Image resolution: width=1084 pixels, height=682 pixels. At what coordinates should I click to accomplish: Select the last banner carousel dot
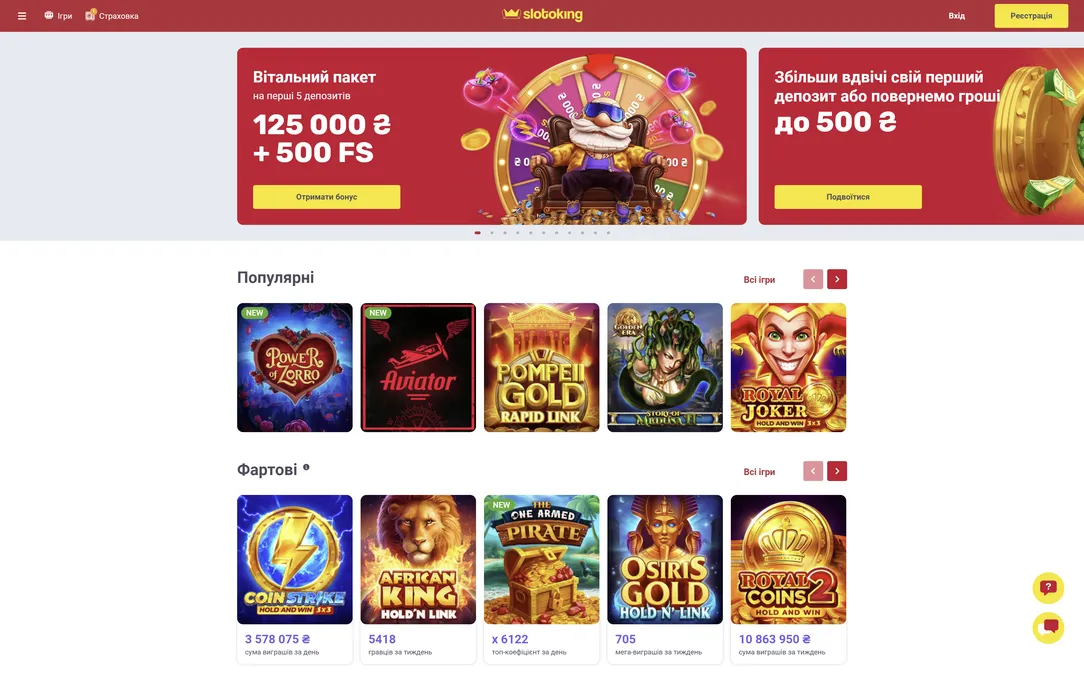pos(608,233)
